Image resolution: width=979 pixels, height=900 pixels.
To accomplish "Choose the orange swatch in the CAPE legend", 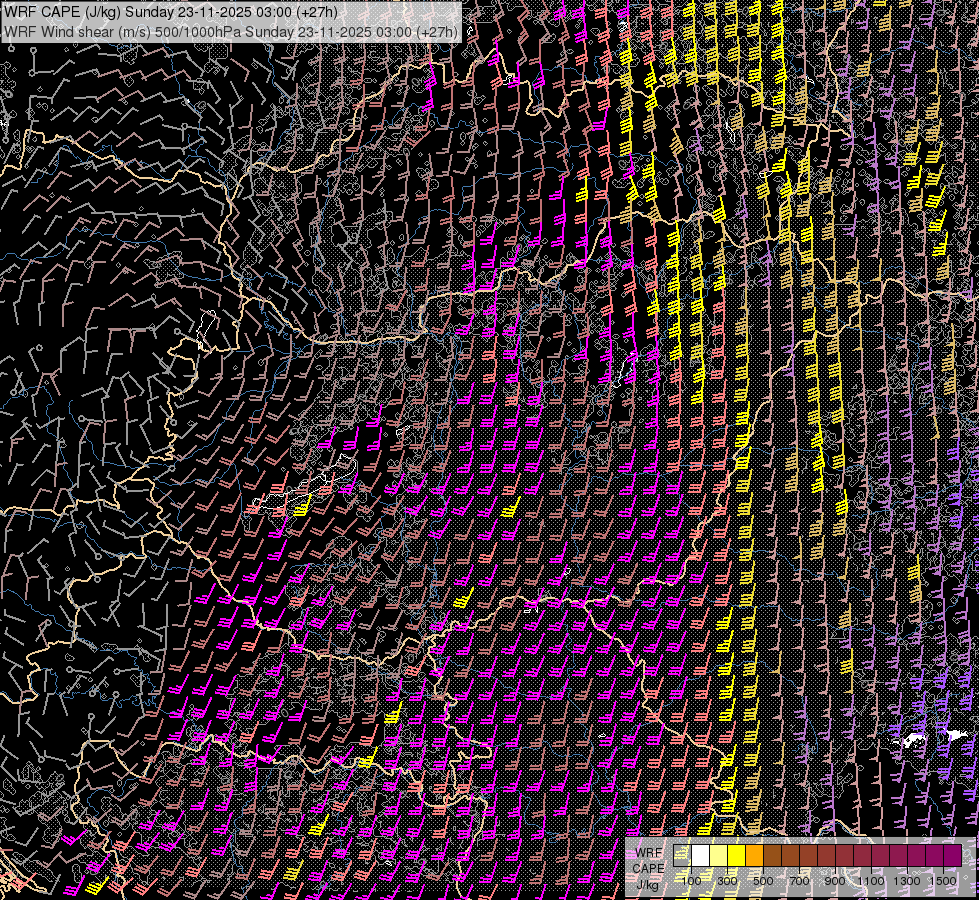I will pyautogui.click(x=755, y=856).
